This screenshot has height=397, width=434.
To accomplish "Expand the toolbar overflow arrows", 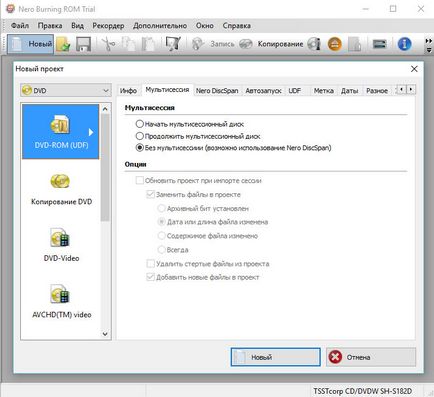I will click(x=429, y=45).
